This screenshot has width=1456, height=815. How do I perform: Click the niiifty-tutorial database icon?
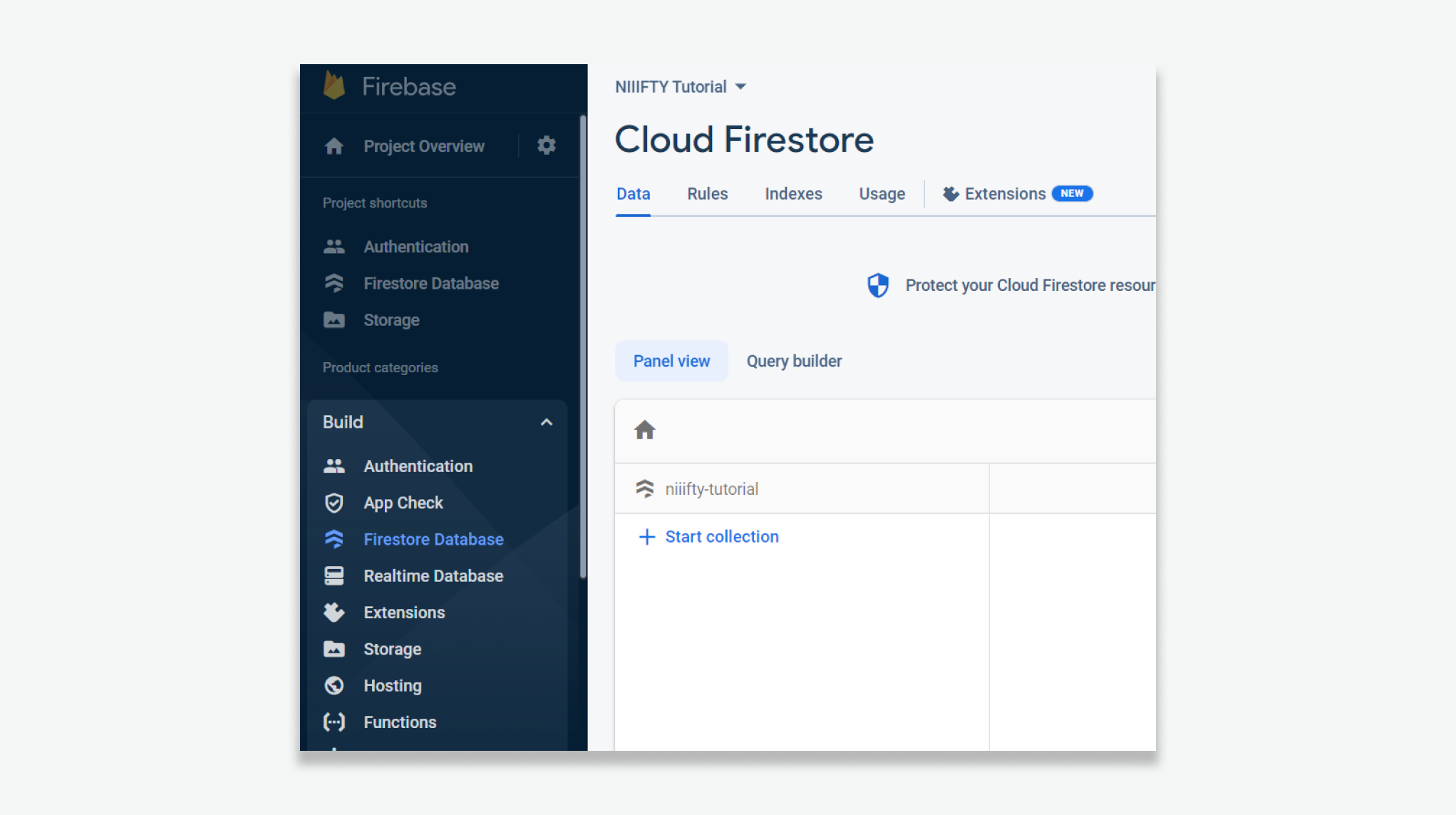(645, 488)
